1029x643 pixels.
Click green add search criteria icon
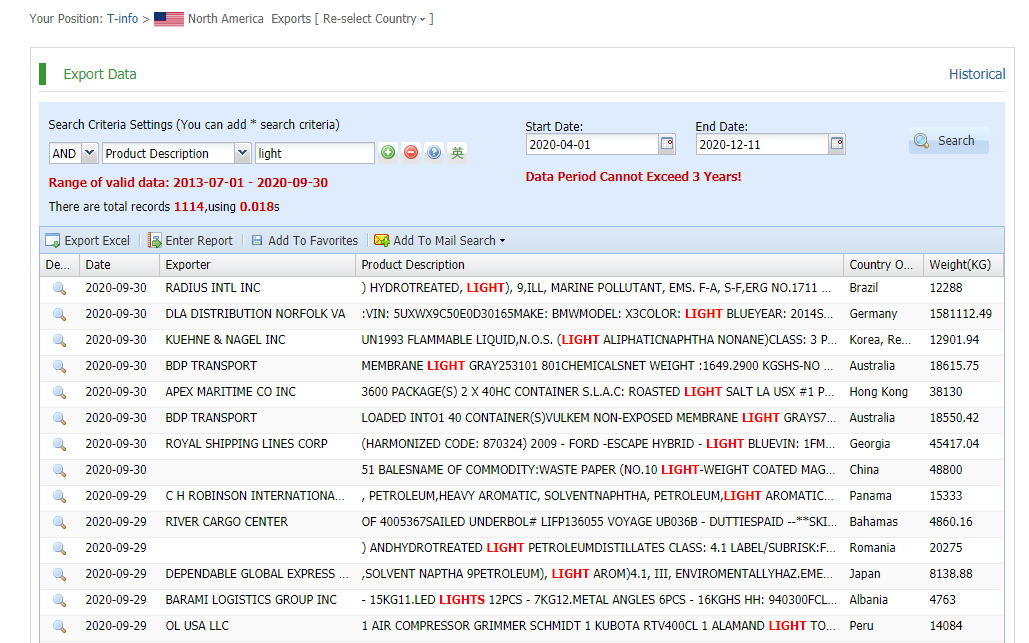point(388,153)
